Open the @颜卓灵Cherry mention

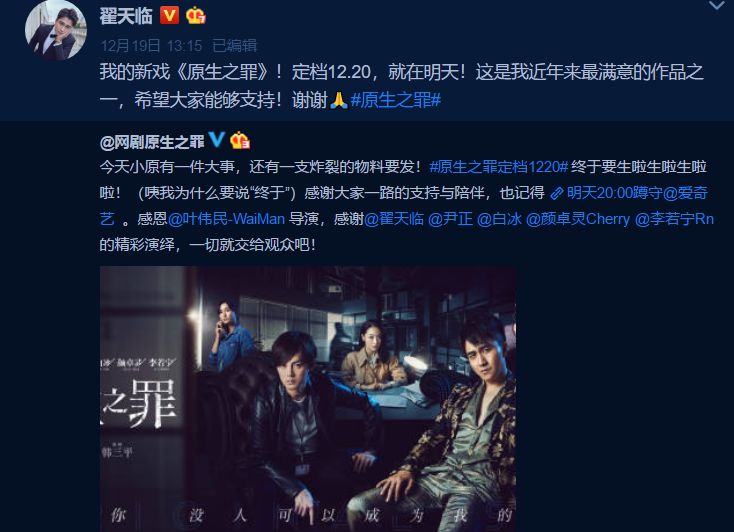click(578, 219)
